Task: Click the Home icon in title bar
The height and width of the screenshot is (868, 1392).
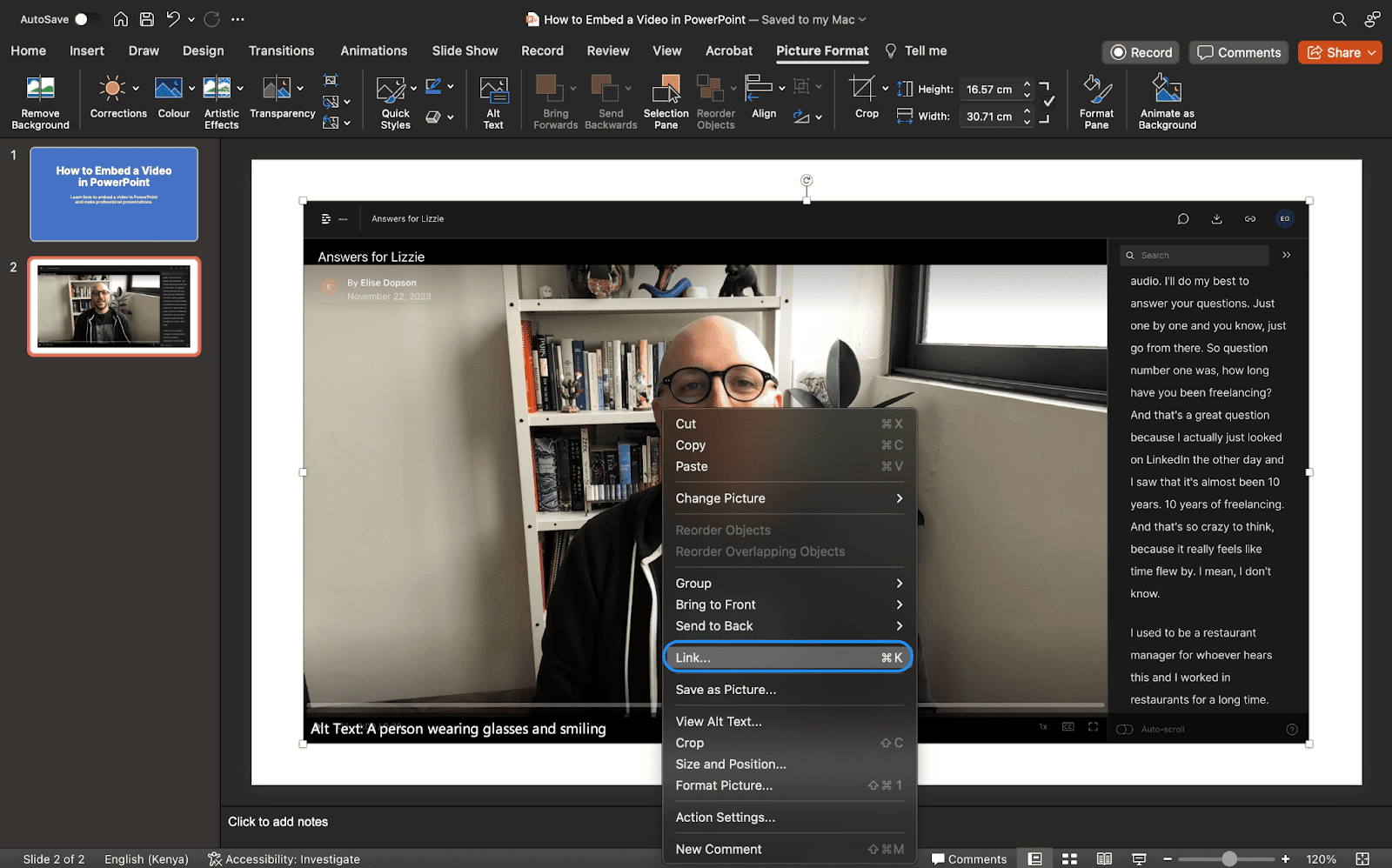Action: coord(121,19)
